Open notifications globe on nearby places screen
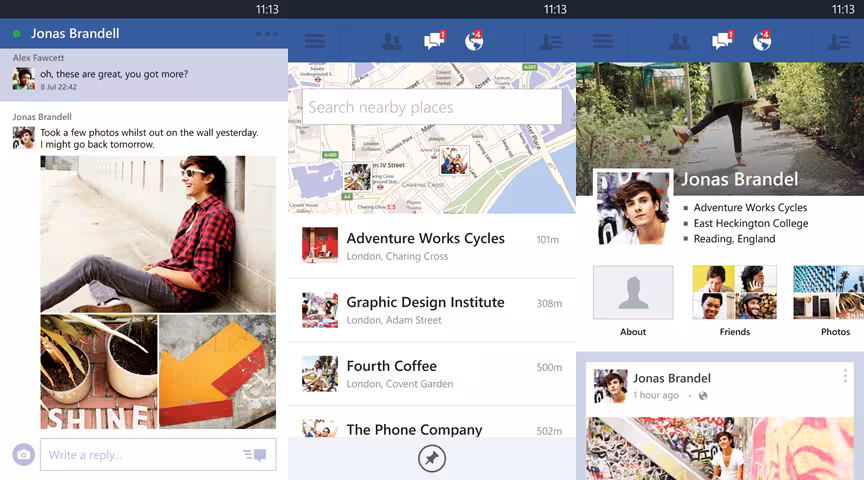Viewport: 864px width, 480px height. (474, 40)
